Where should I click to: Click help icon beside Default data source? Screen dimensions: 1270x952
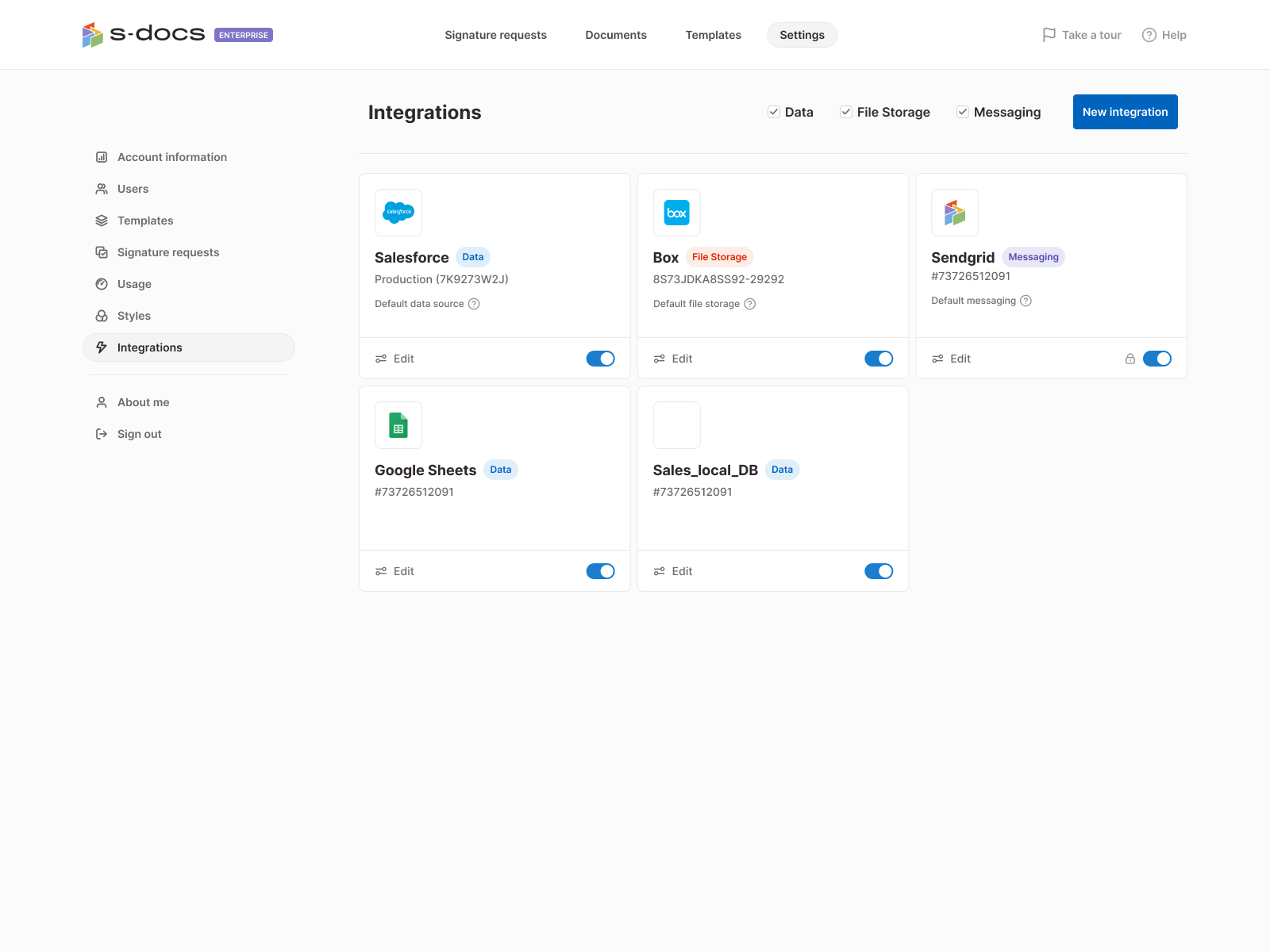[474, 304]
